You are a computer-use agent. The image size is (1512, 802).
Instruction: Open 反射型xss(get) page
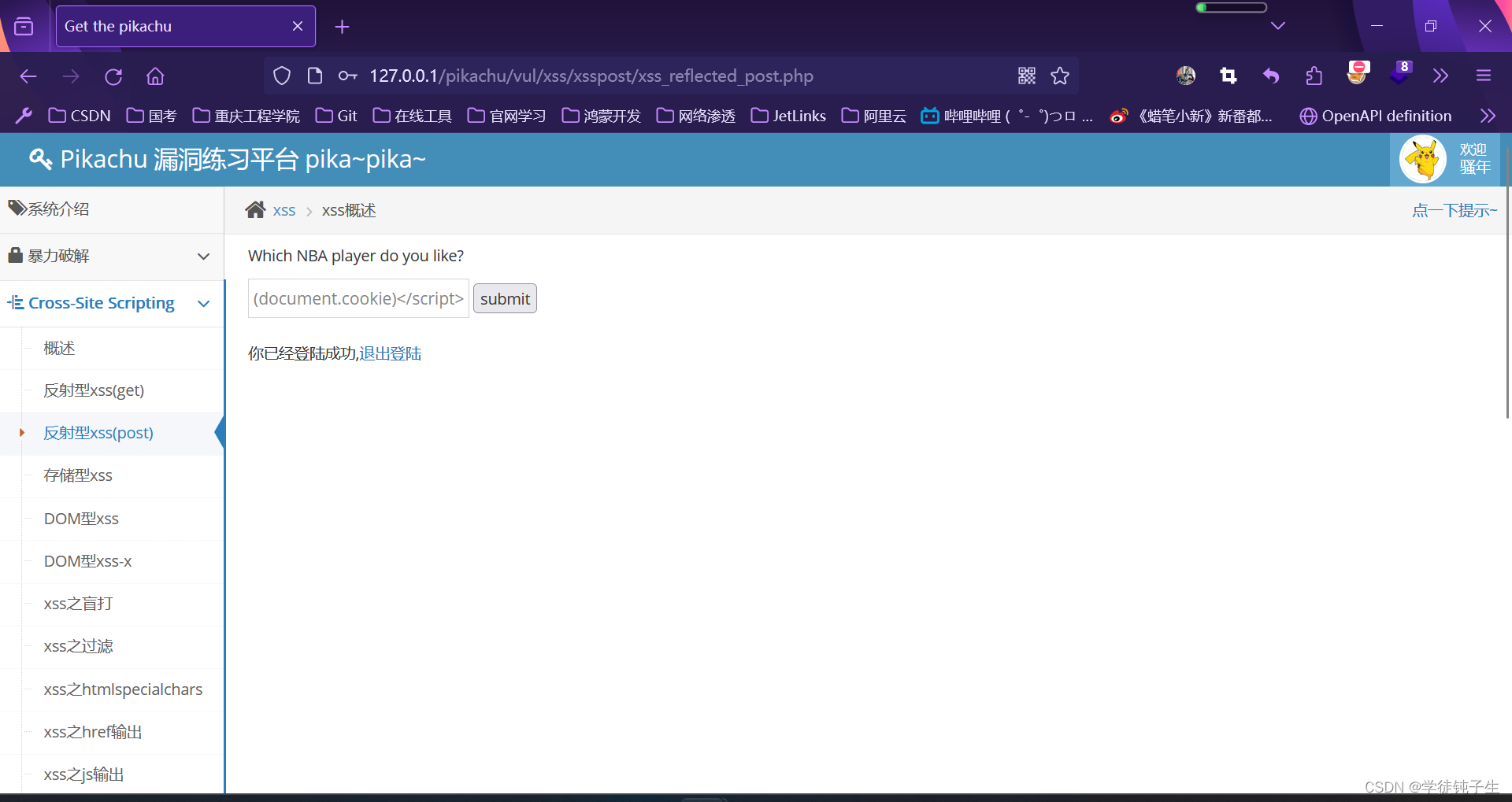point(94,390)
